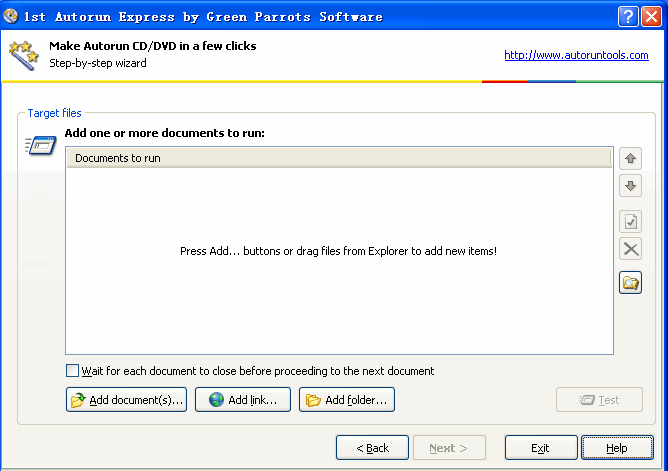Click Add folder... button
668x471 pixels.
tap(347, 399)
